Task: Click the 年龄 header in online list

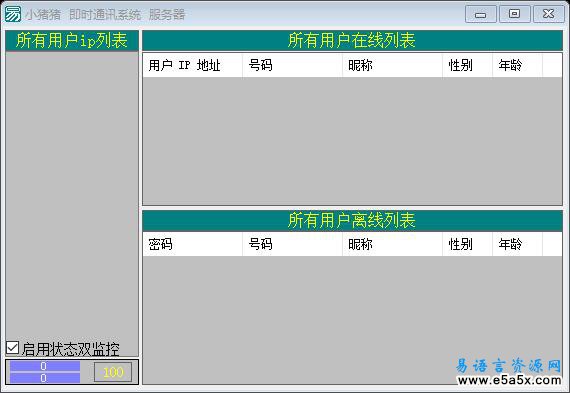Action: pyautogui.click(x=517, y=65)
